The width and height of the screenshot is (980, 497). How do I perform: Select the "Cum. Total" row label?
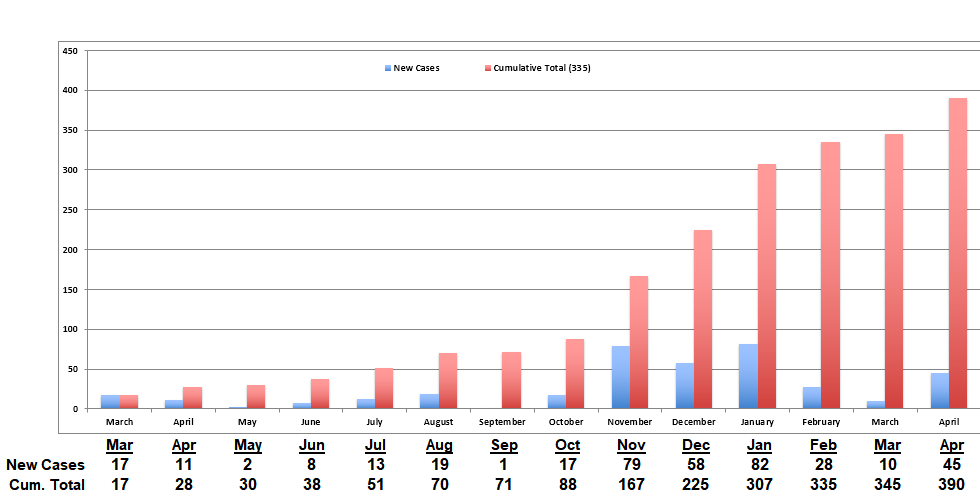click(45, 485)
